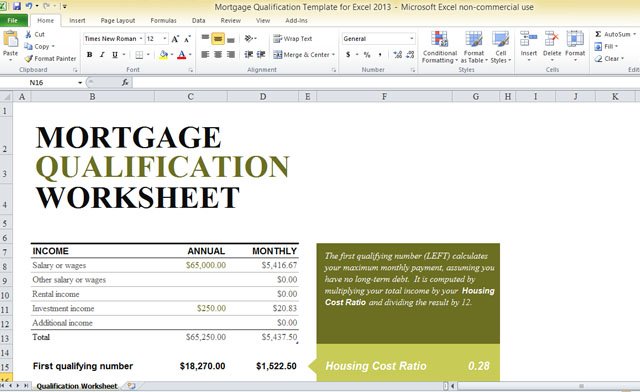This screenshot has width=640, height=392.
Task: Click the Percent Style icon
Action: click(x=367, y=54)
